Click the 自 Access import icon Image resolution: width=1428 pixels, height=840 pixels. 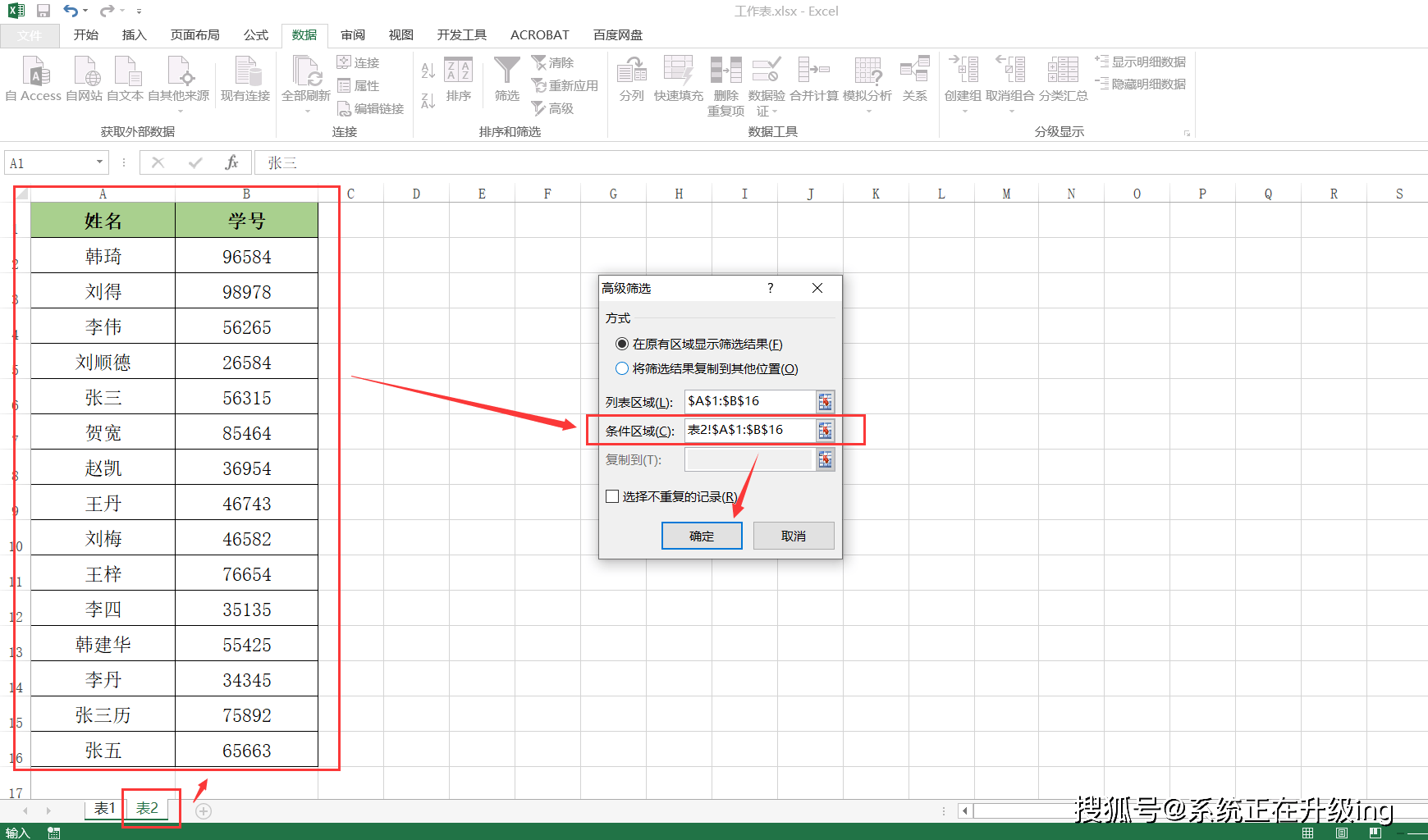[x=34, y=72]
